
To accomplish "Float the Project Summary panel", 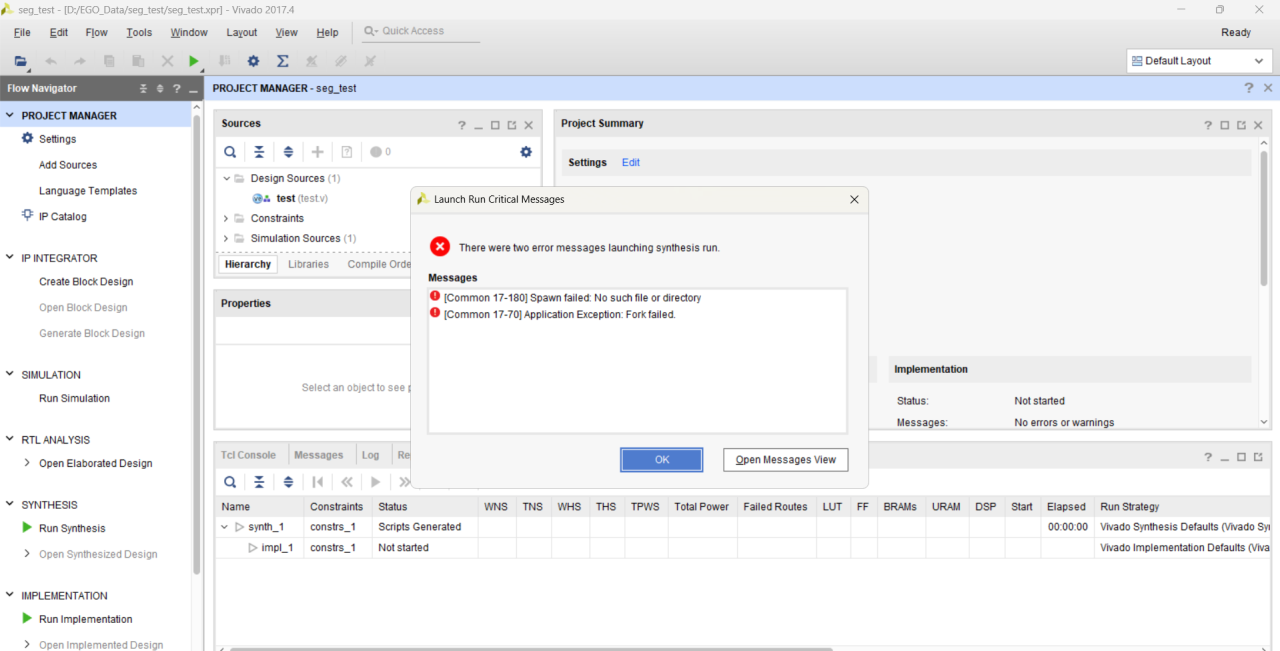I will click(x=1241, y=125).
